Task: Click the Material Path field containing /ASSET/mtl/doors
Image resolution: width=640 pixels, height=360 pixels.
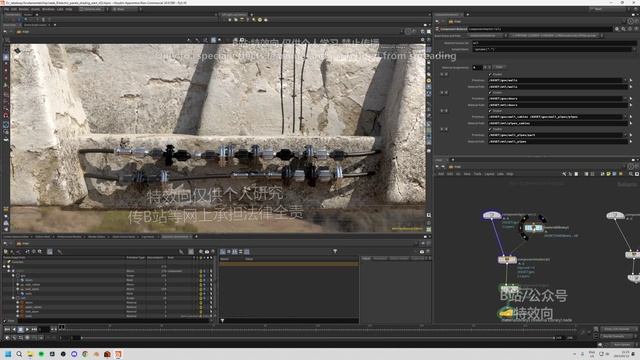Action: [x=557, y=105]
